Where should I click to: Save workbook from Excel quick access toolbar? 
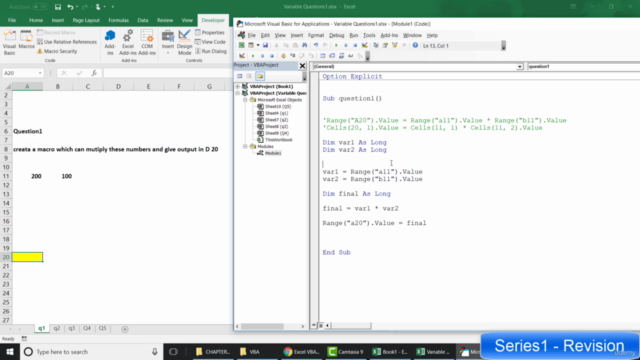58,7
